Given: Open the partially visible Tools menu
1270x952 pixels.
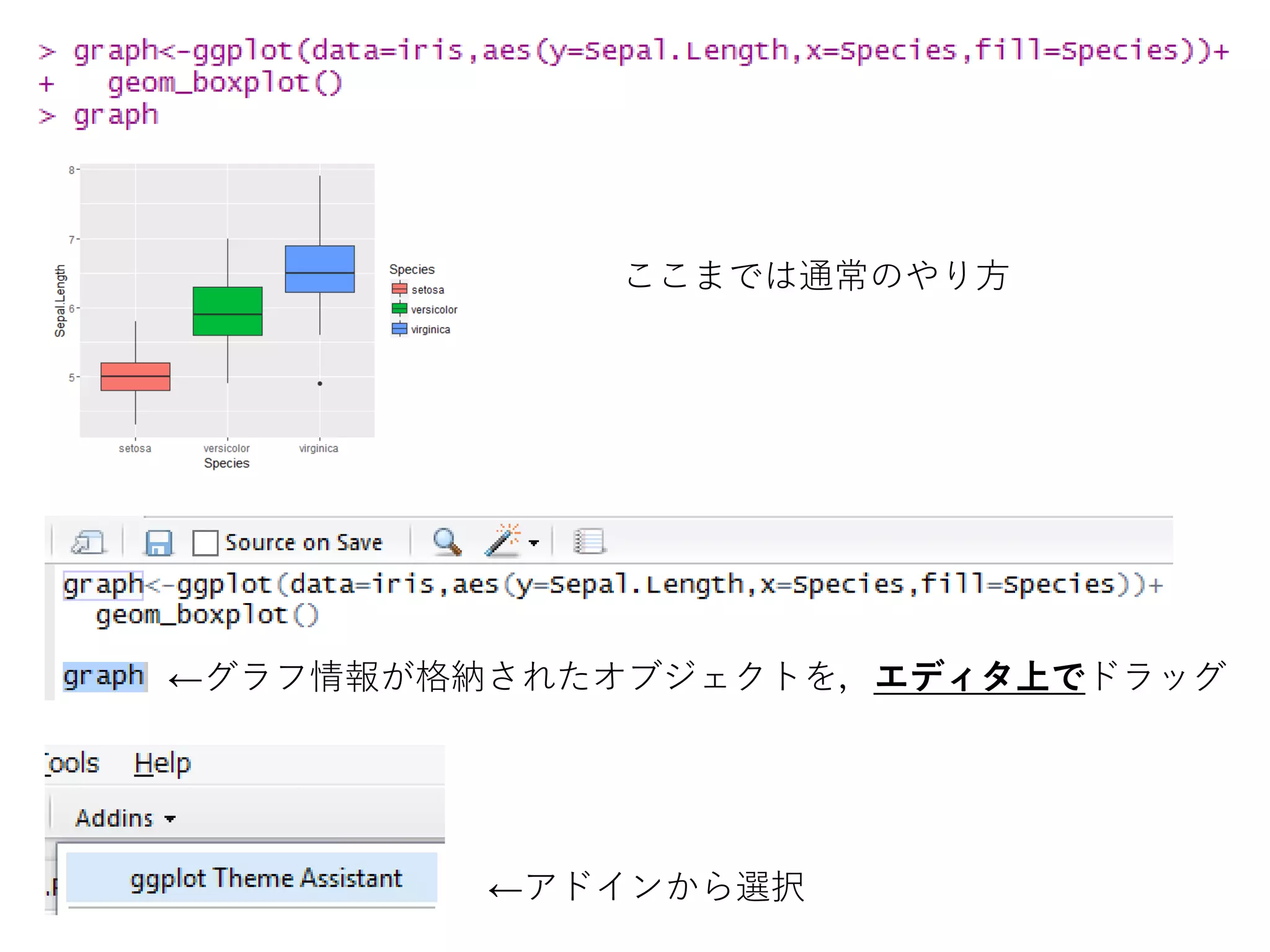Looking at the screenshot, I should pyautogui.click(x=72, y=763).
